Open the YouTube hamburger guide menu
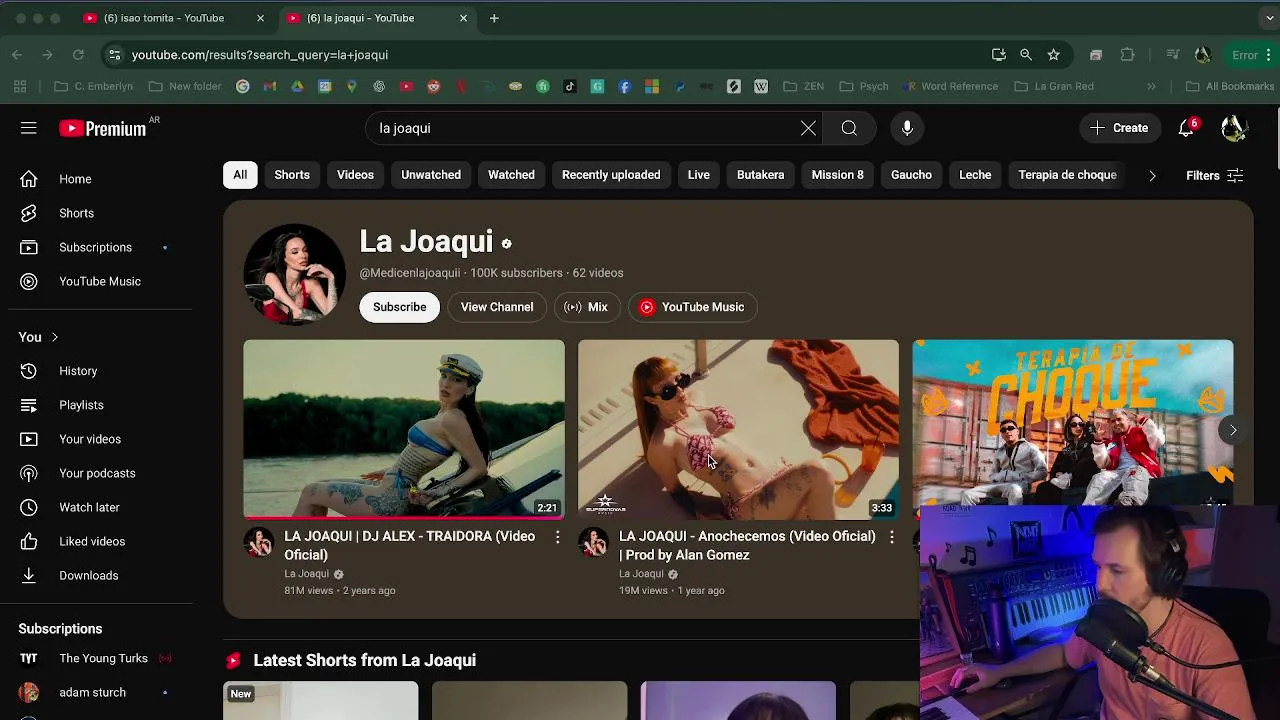The image size is (1280, 720). (28, 128)
